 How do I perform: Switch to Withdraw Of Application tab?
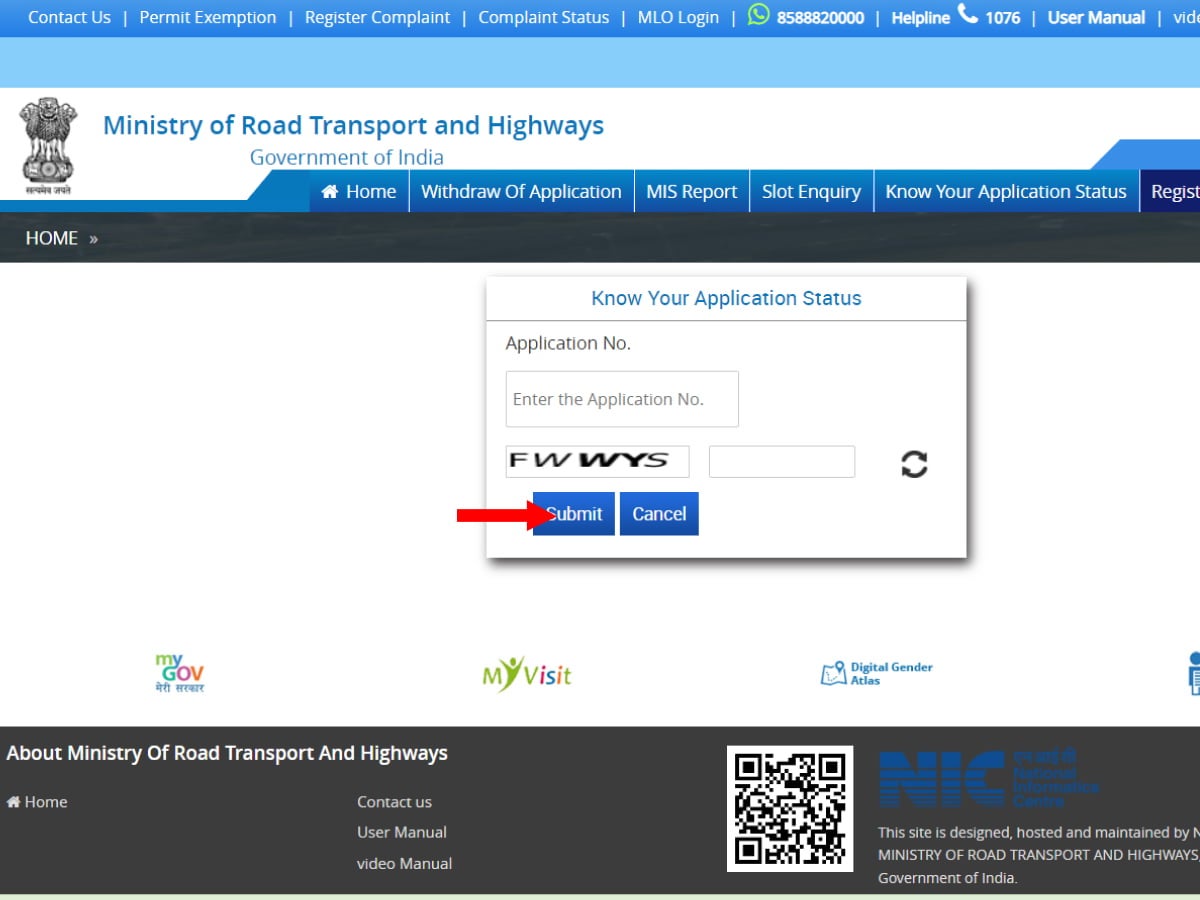[x=521, y=191]
